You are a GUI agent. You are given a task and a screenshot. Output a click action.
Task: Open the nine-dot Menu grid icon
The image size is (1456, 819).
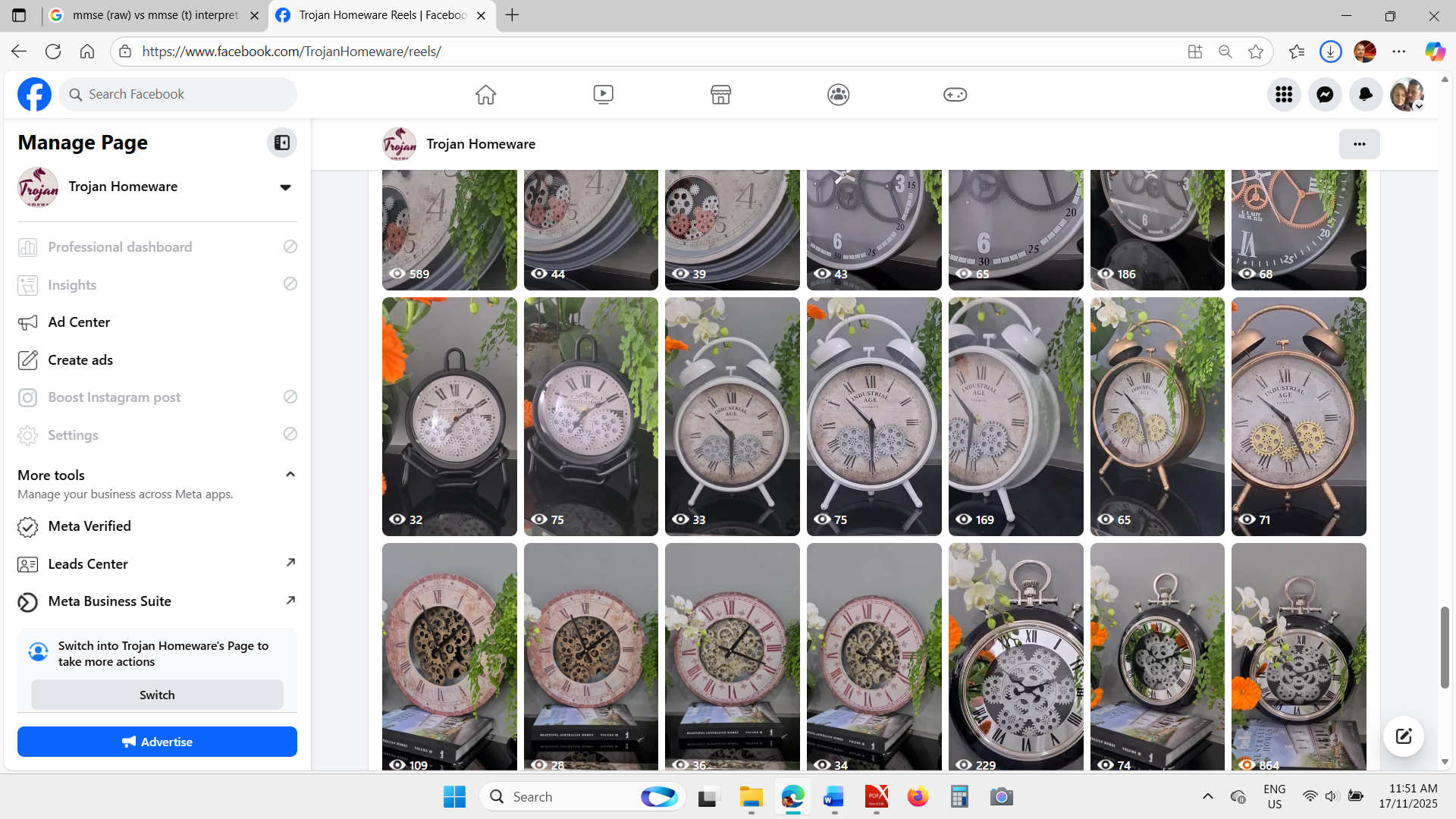[1284, 95]
